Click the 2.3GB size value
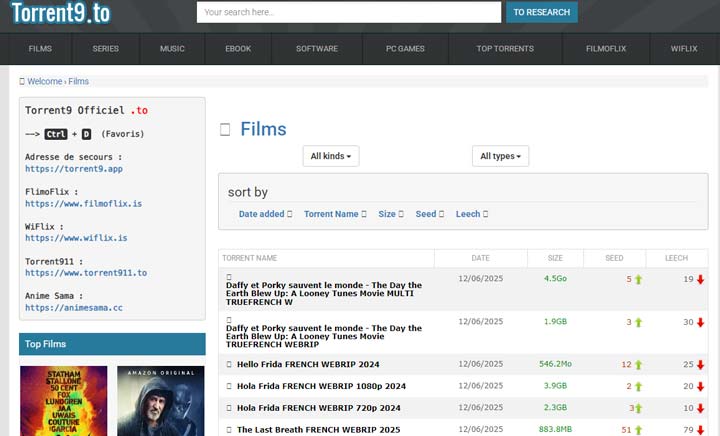This screenshot has height=436, width=720. tap(555, 408)
